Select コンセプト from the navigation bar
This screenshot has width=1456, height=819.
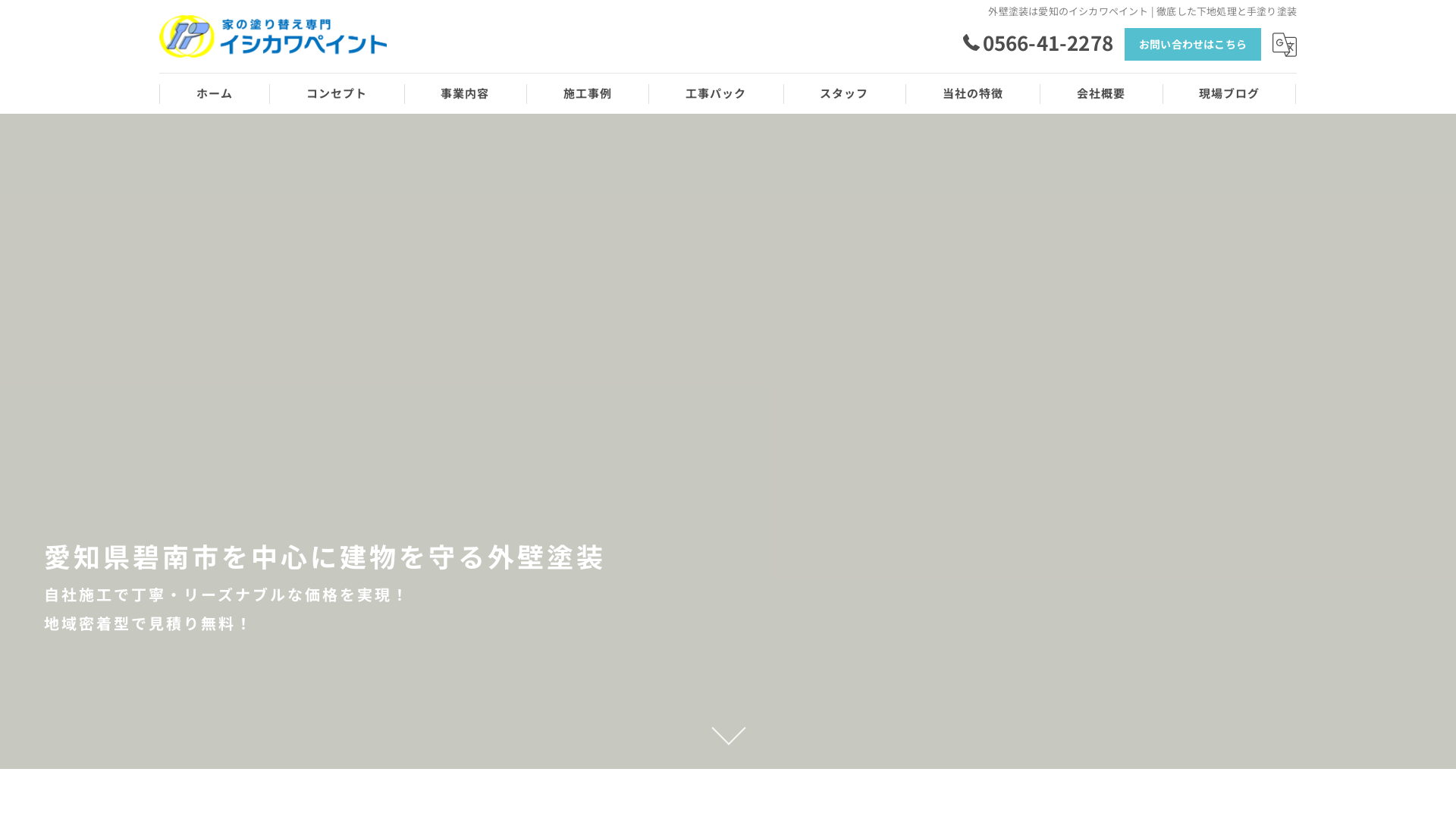click(336, 93)
